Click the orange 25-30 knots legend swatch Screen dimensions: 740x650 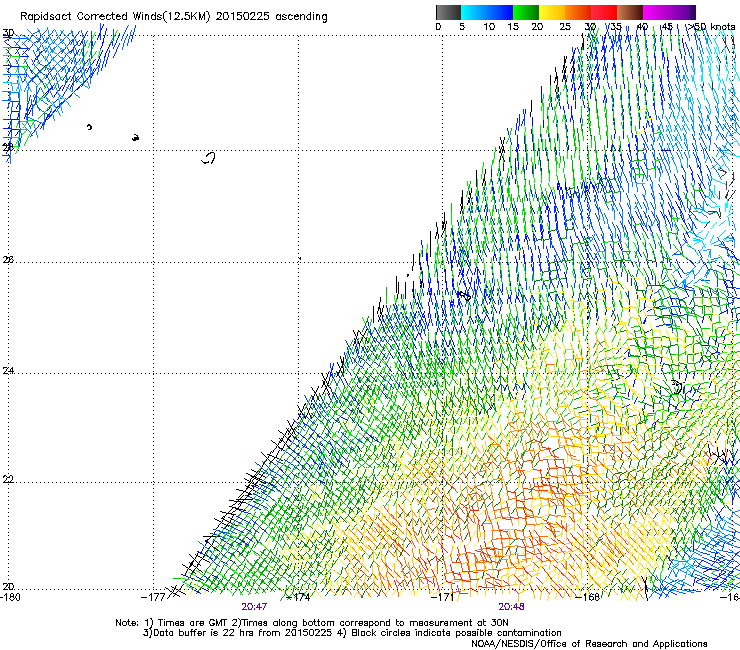click(x=578, y=12)
